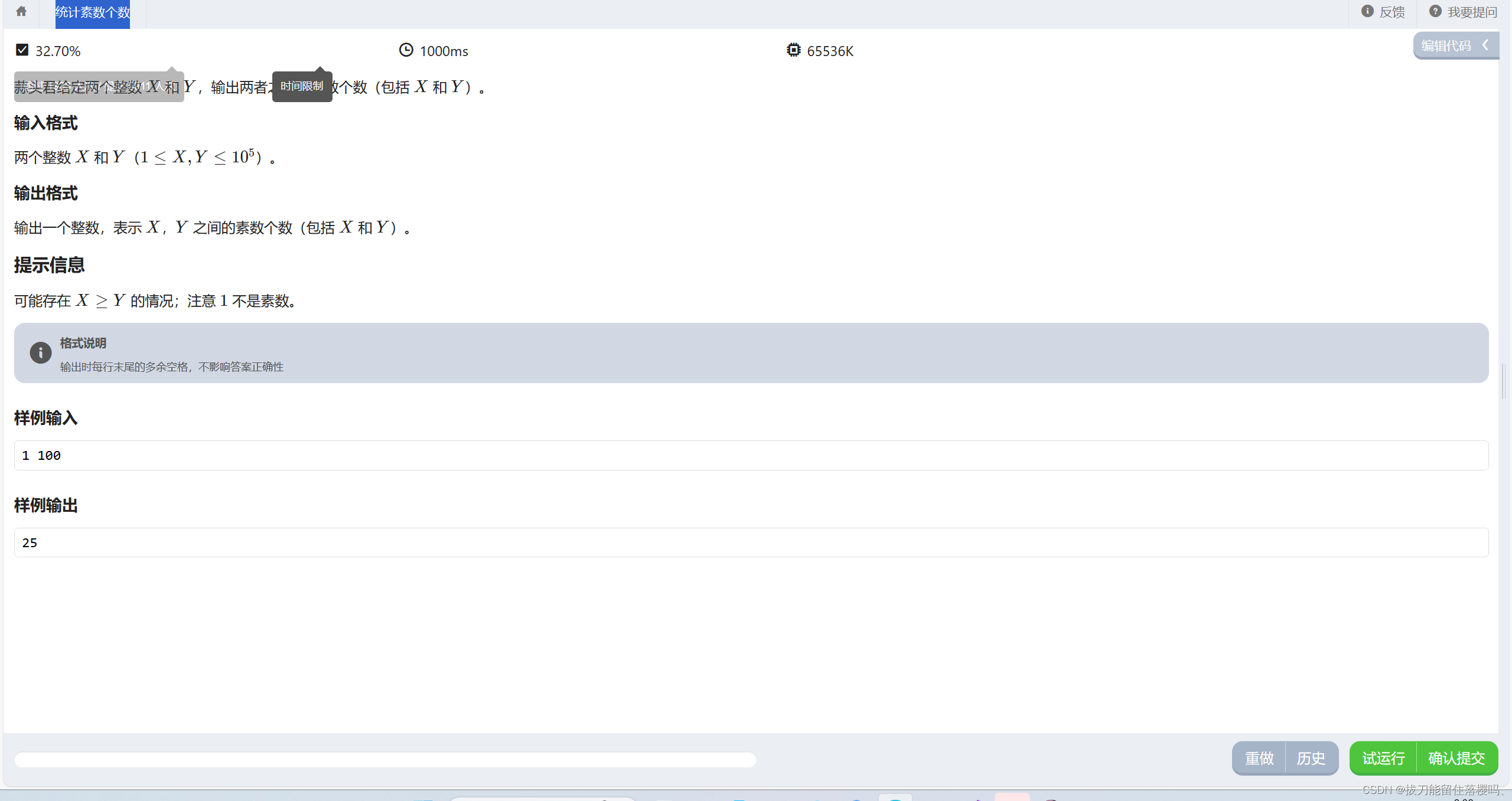Click the green 试运行 button
1512x801 pixels.
(1383, 758)
